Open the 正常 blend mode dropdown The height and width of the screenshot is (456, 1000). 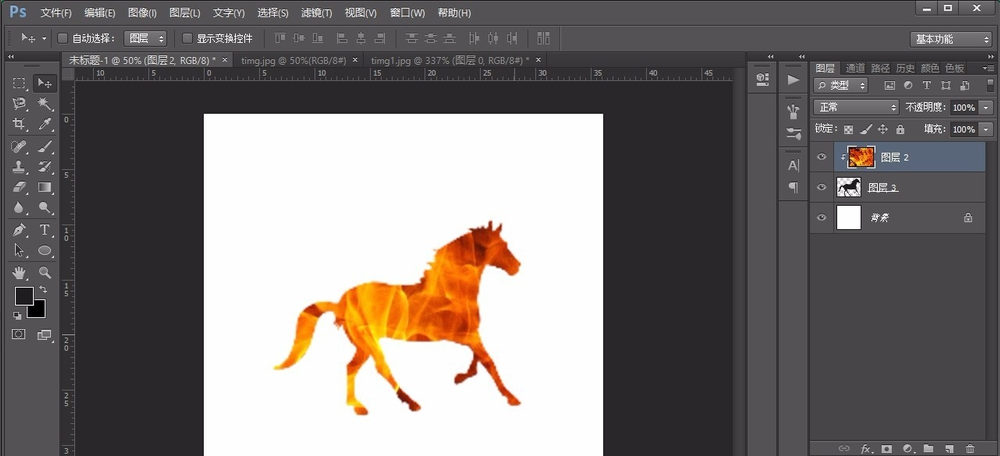pos(856,107)
